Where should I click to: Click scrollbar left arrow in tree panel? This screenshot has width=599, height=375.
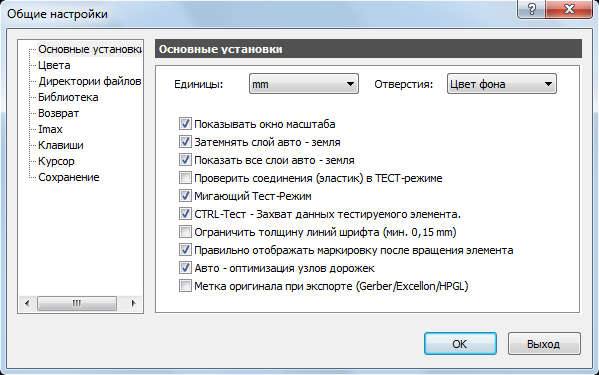pyautogui.click(x=27, y=303)
